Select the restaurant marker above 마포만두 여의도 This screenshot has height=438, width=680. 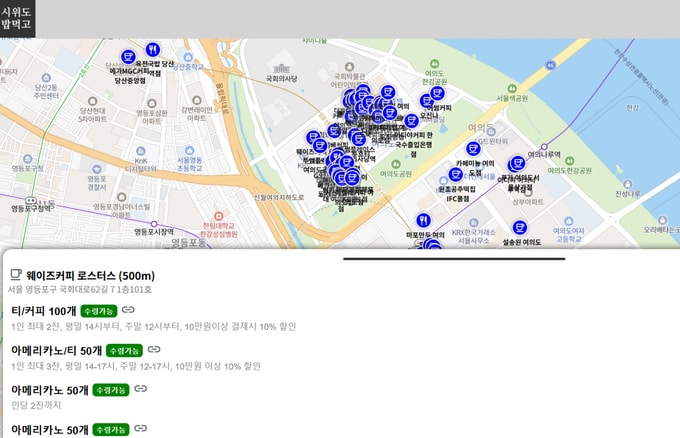423,220
